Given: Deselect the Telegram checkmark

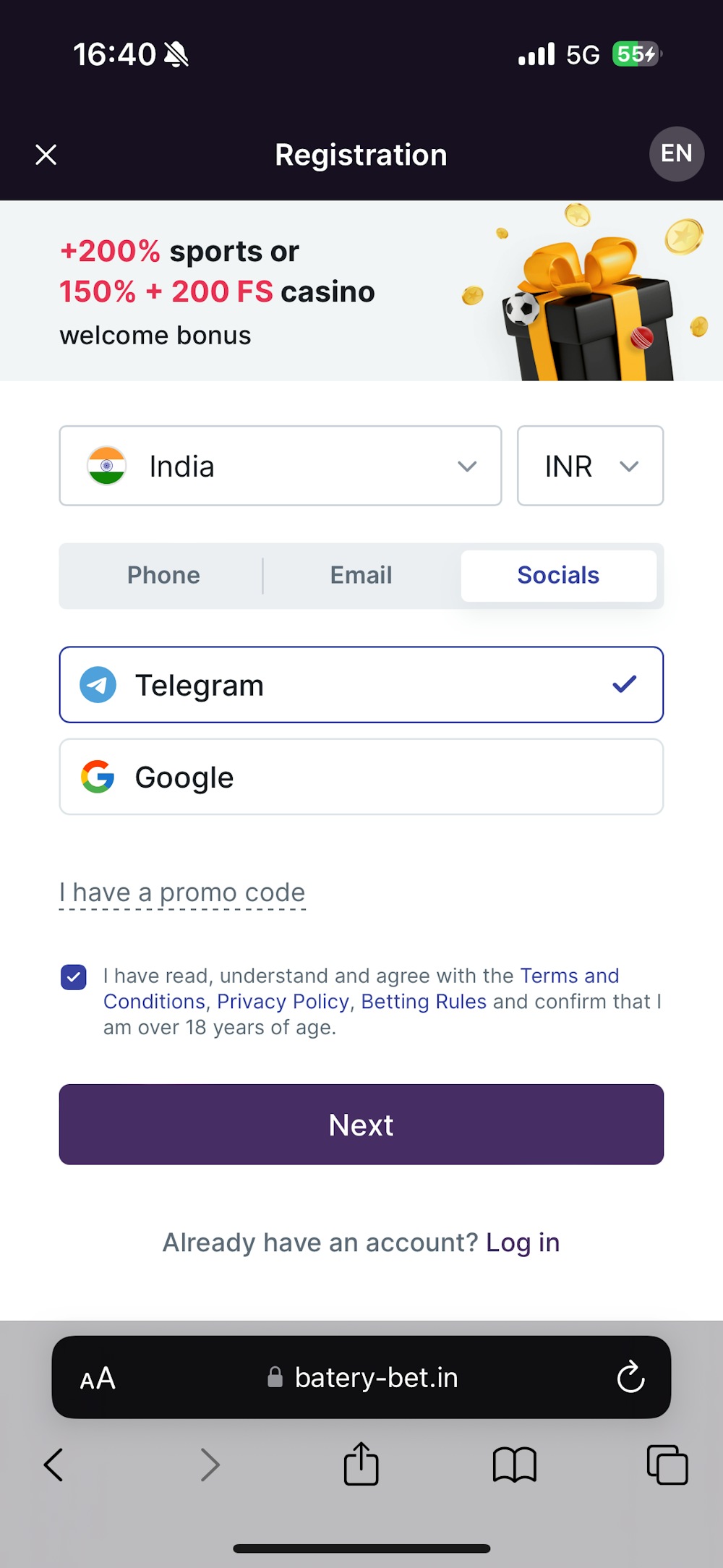Looking at the screenshot, I should click(x=623, y=684).
